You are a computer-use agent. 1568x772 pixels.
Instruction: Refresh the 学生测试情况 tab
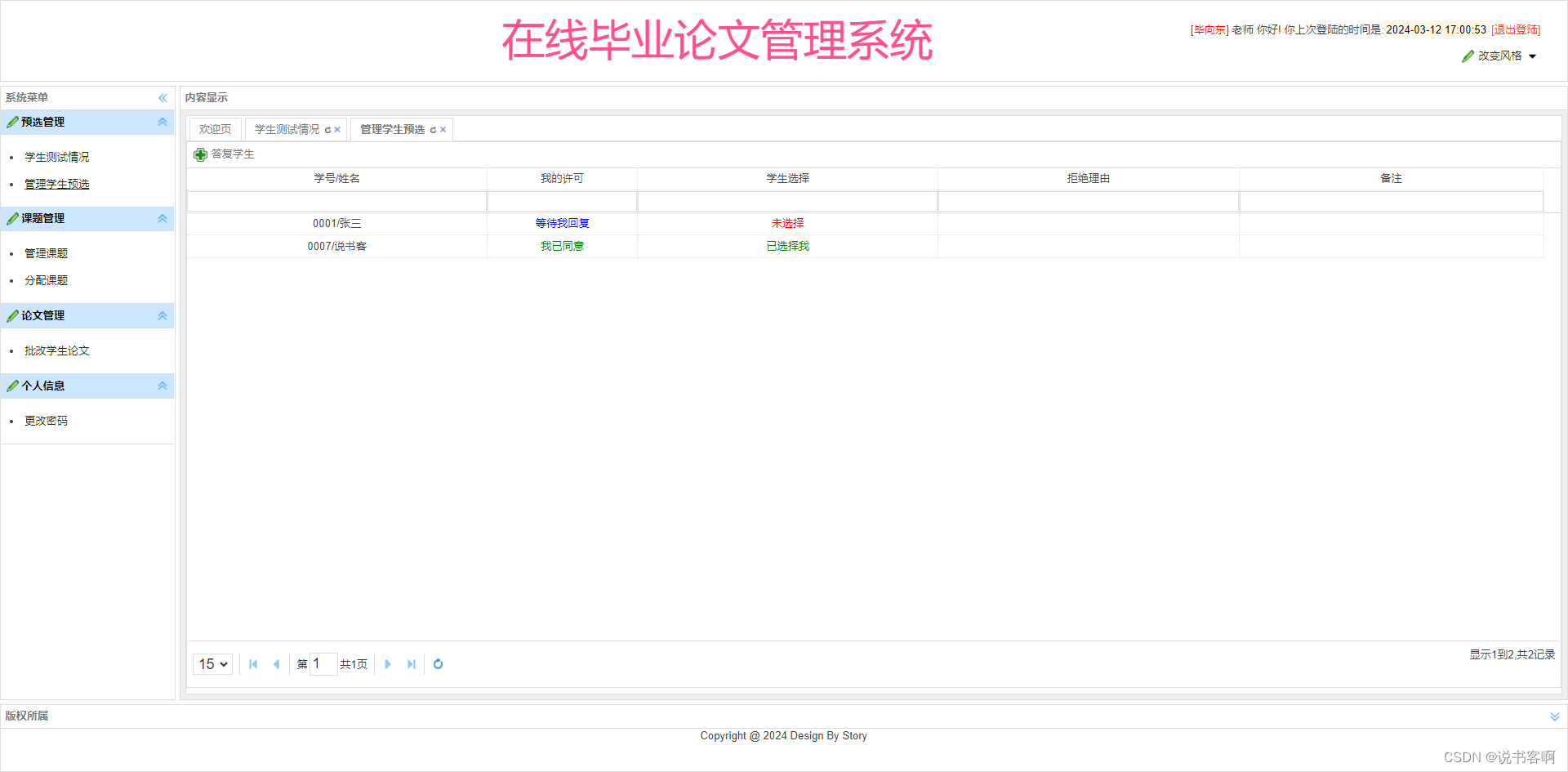click(x=327, y=130)
